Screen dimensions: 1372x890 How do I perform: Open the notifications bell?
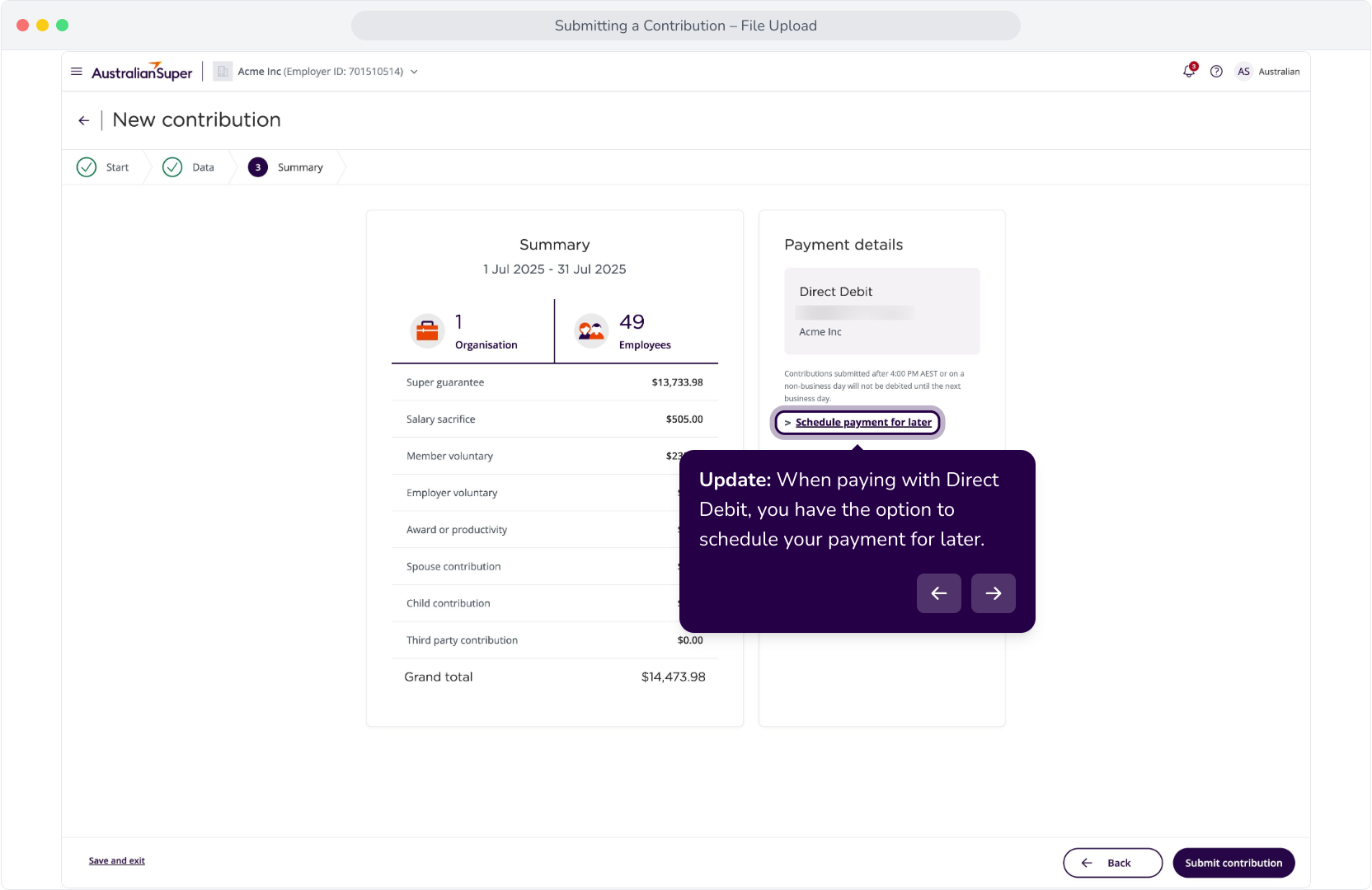click(1189, 71)
